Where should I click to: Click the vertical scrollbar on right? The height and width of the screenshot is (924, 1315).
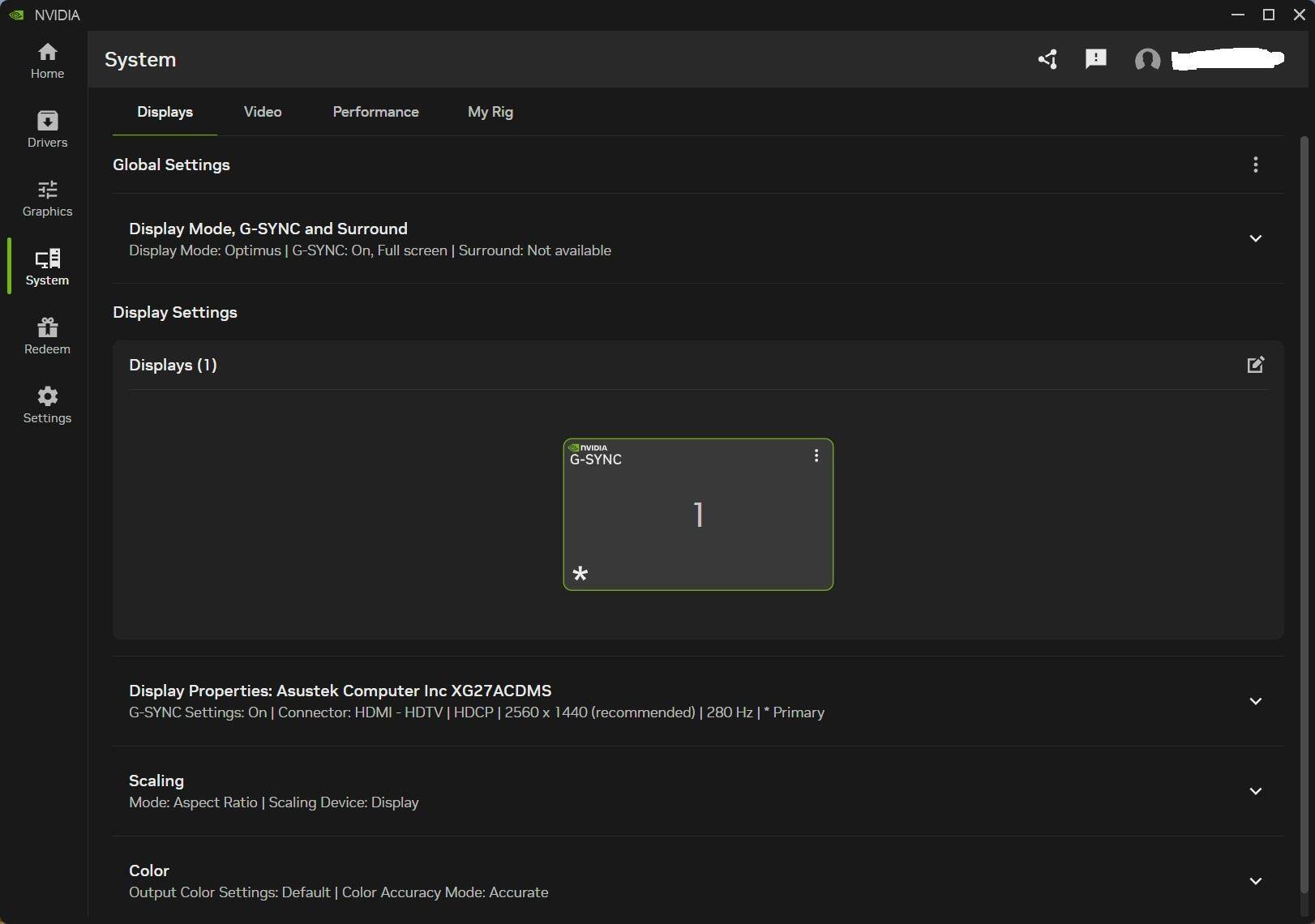(1304, 486)
